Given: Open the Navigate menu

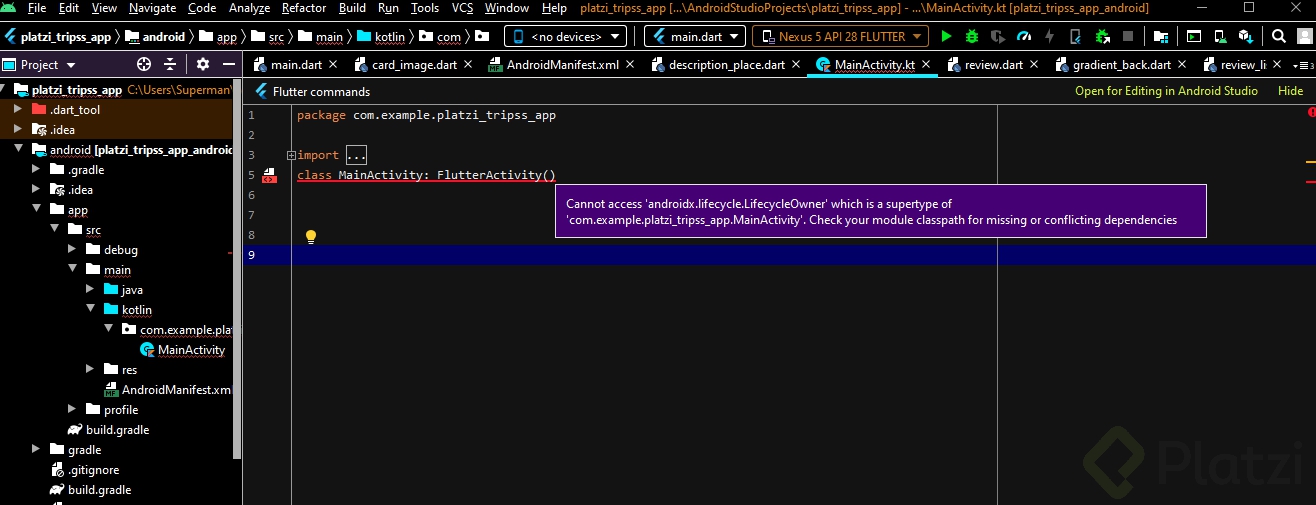Looking at the screenshot, I should click(152, 8).
